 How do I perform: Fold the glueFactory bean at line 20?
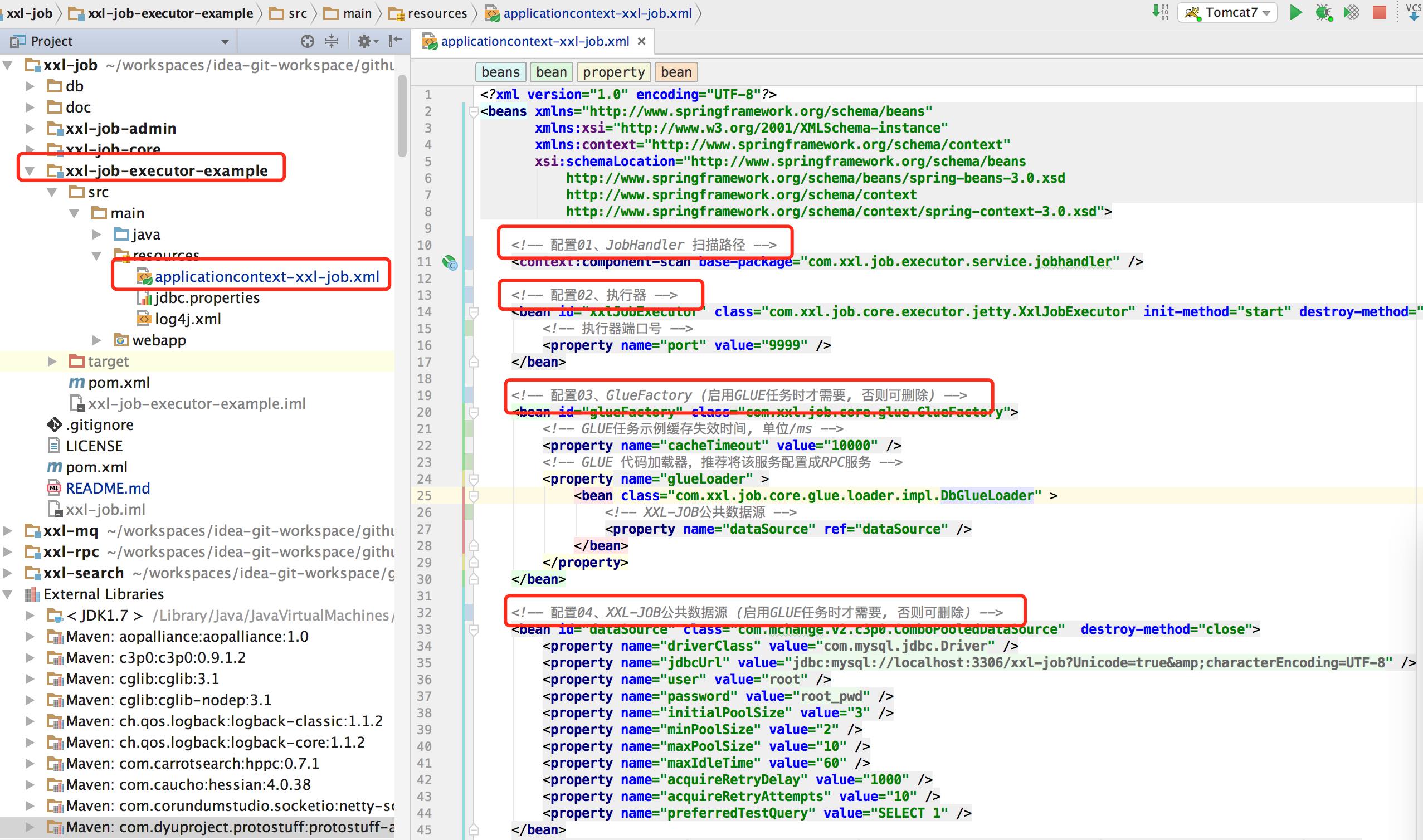point(474,412)
